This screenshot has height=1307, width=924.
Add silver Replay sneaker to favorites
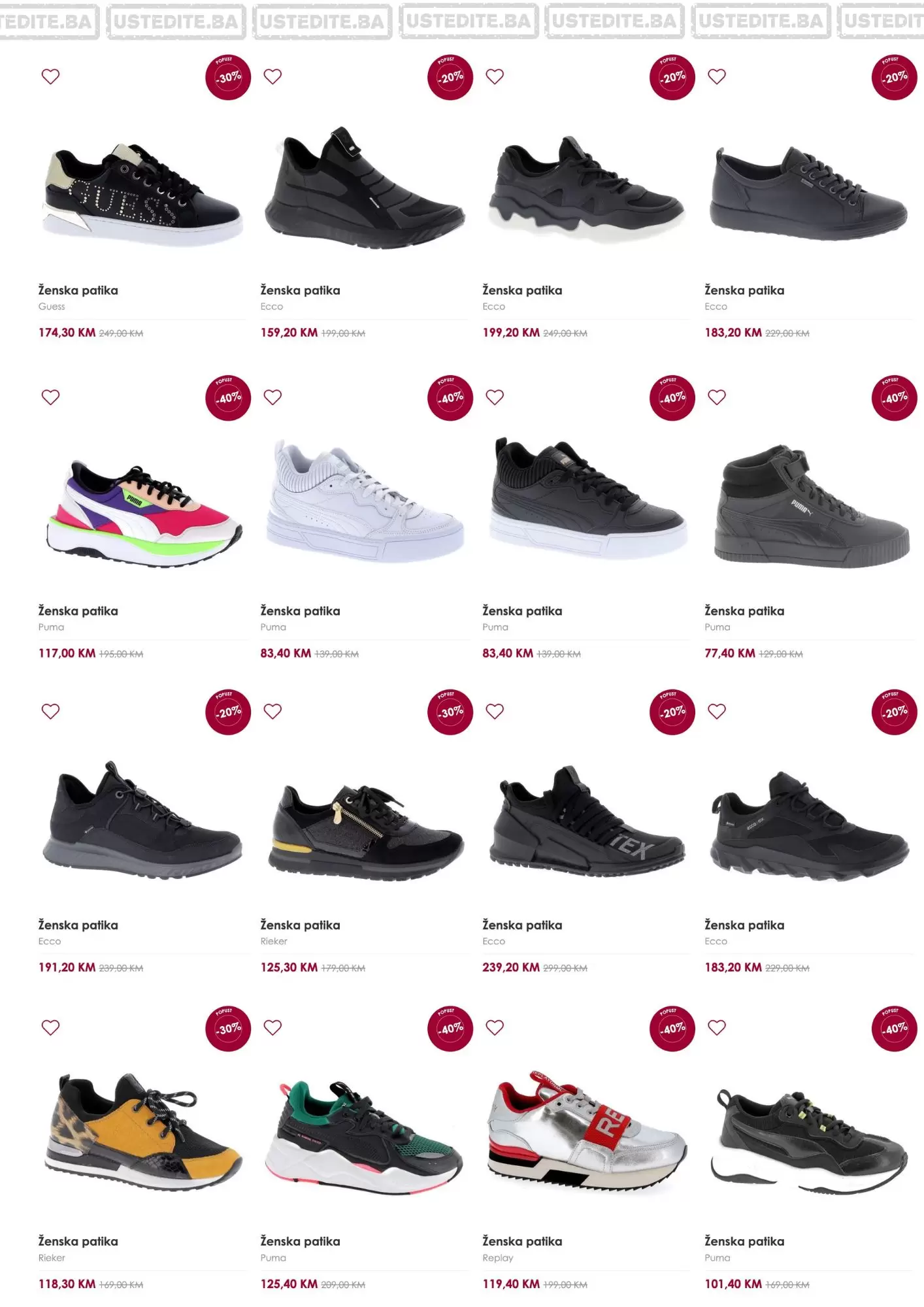tap(495, 1028)
